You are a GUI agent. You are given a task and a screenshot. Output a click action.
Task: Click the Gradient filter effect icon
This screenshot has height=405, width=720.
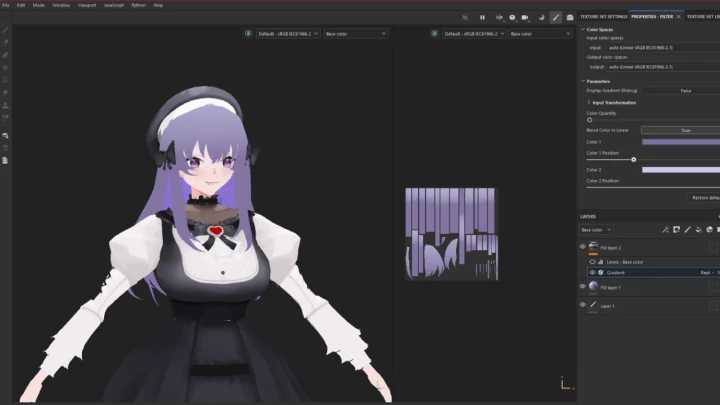coord(601,273)
